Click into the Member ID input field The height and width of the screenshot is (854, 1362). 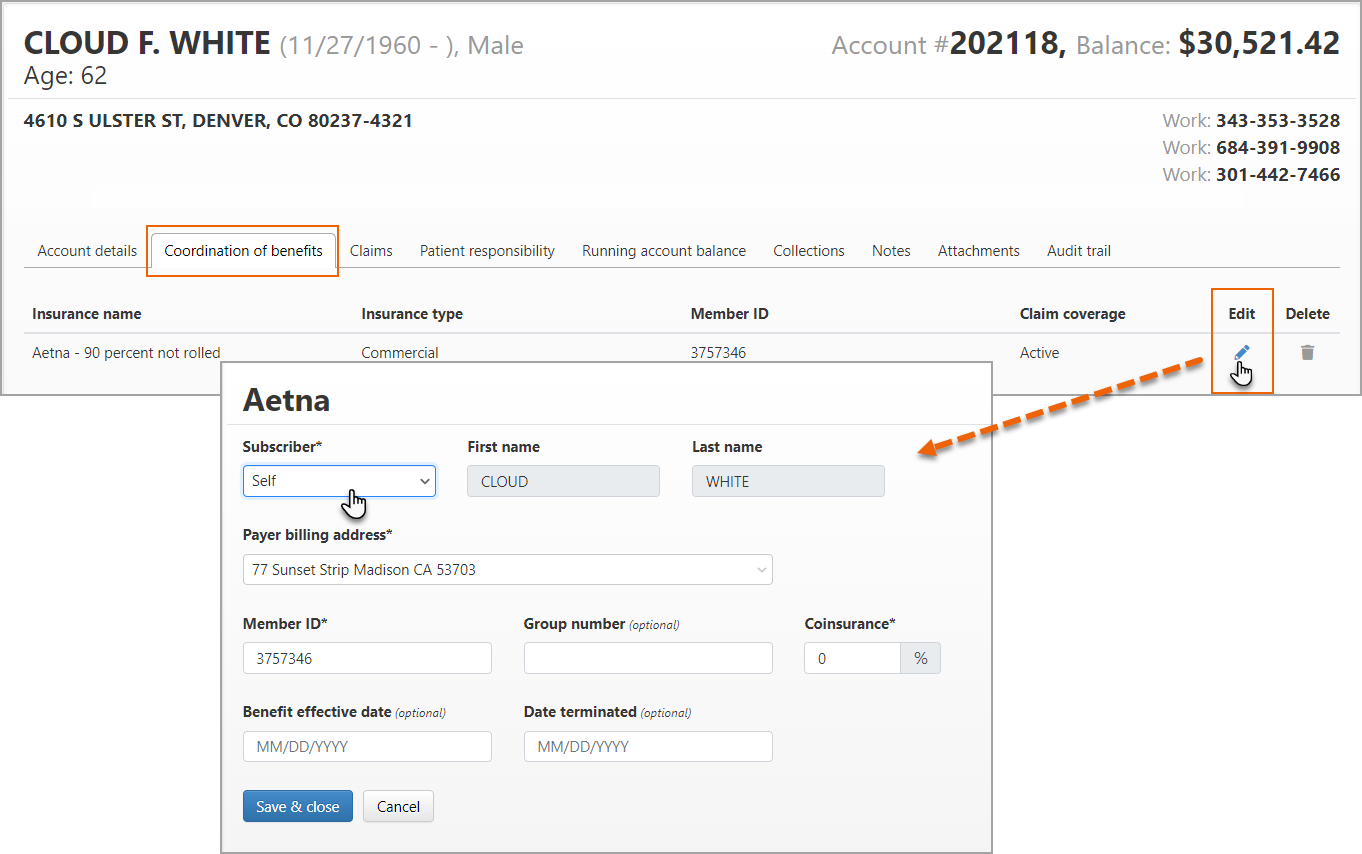367,659
